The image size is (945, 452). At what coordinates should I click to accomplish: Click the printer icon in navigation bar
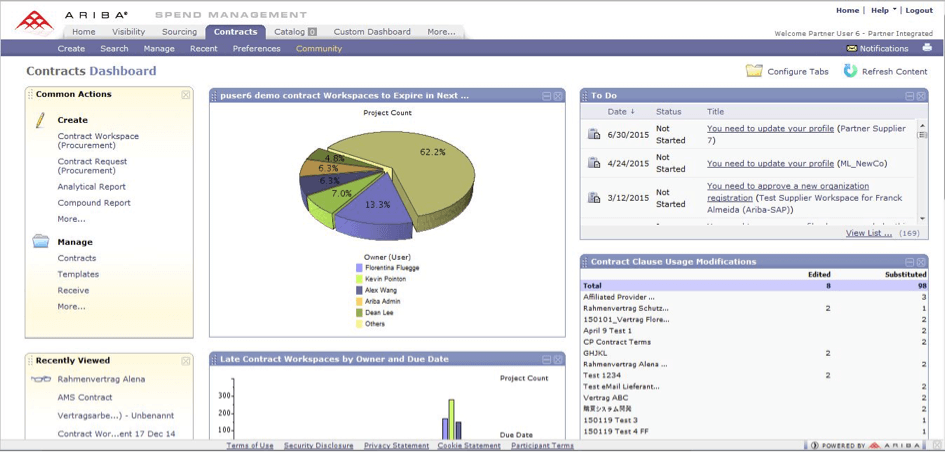coord(927,48)
